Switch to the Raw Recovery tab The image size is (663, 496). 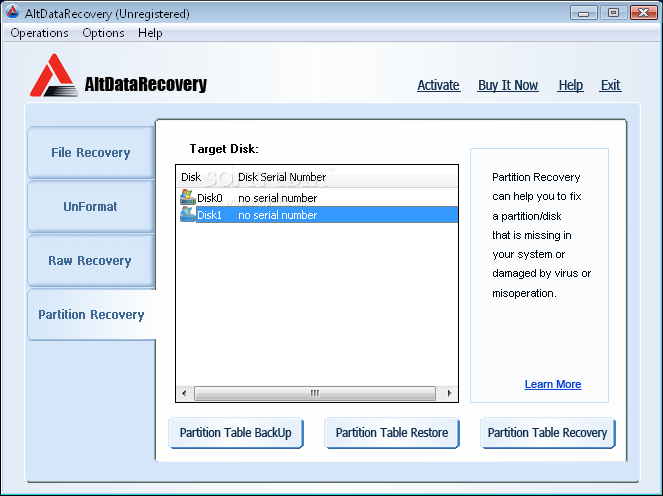click(90, 260)
